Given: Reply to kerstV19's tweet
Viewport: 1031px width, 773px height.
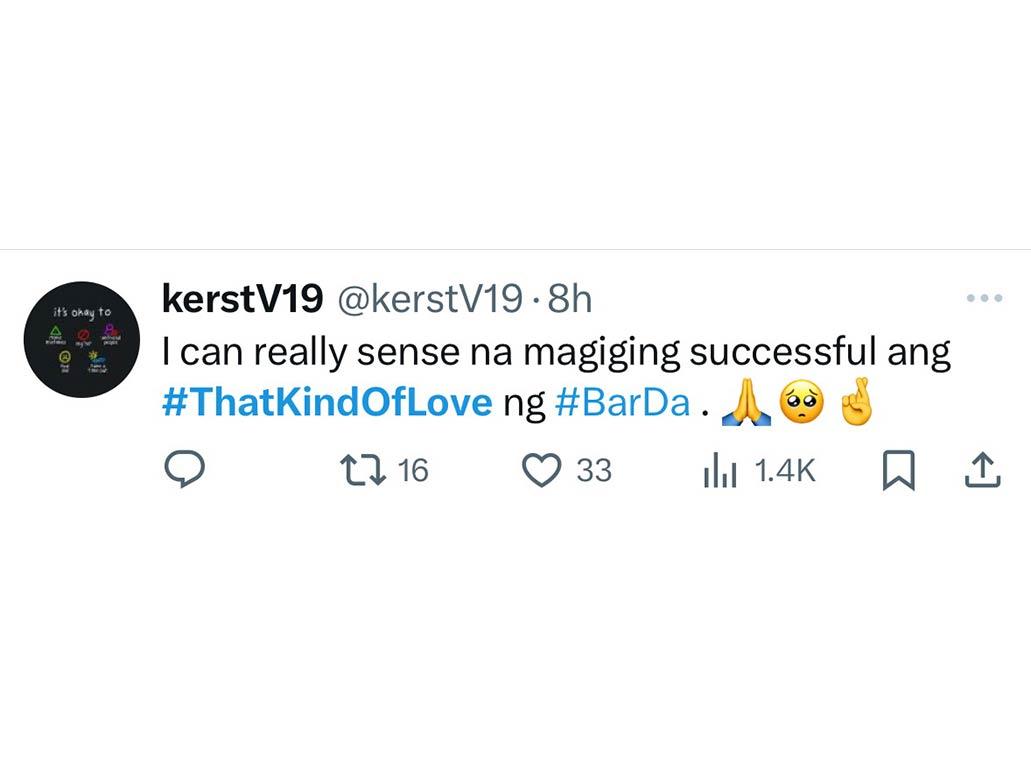Looking at the screenshot, I should point(185,470).
